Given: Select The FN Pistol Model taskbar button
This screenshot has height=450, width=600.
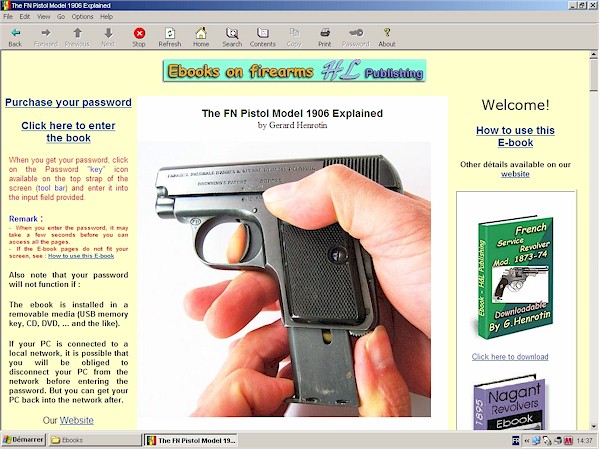Looking at the screenshot, I should 191,440.
